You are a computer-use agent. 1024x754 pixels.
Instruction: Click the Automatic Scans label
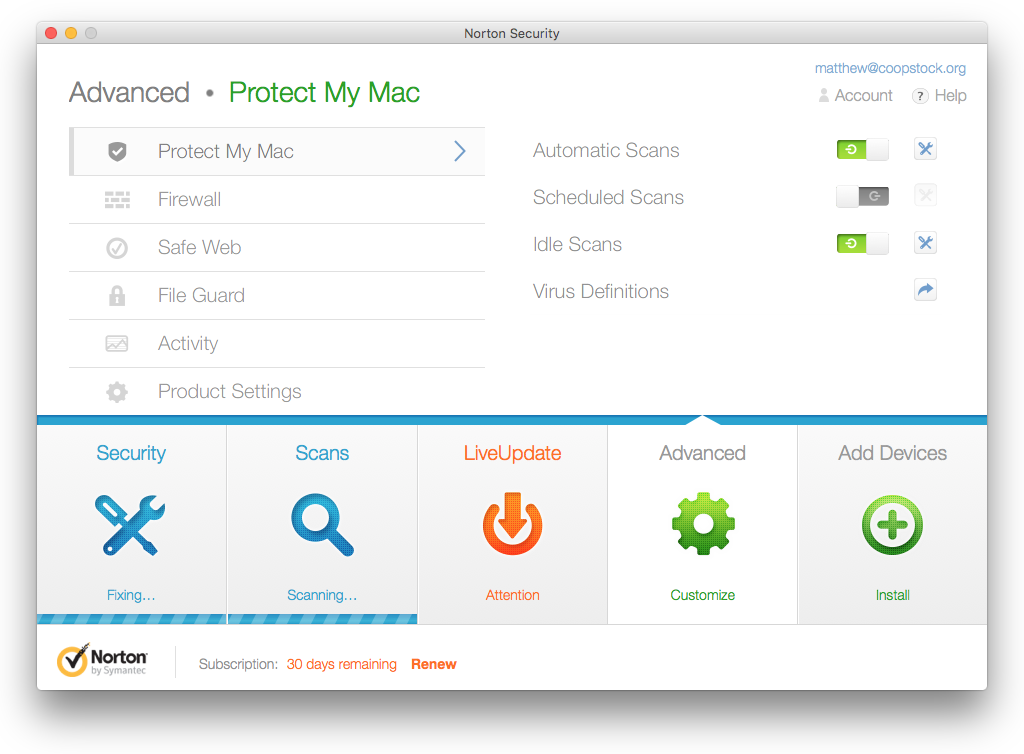(x=606, y=150)
